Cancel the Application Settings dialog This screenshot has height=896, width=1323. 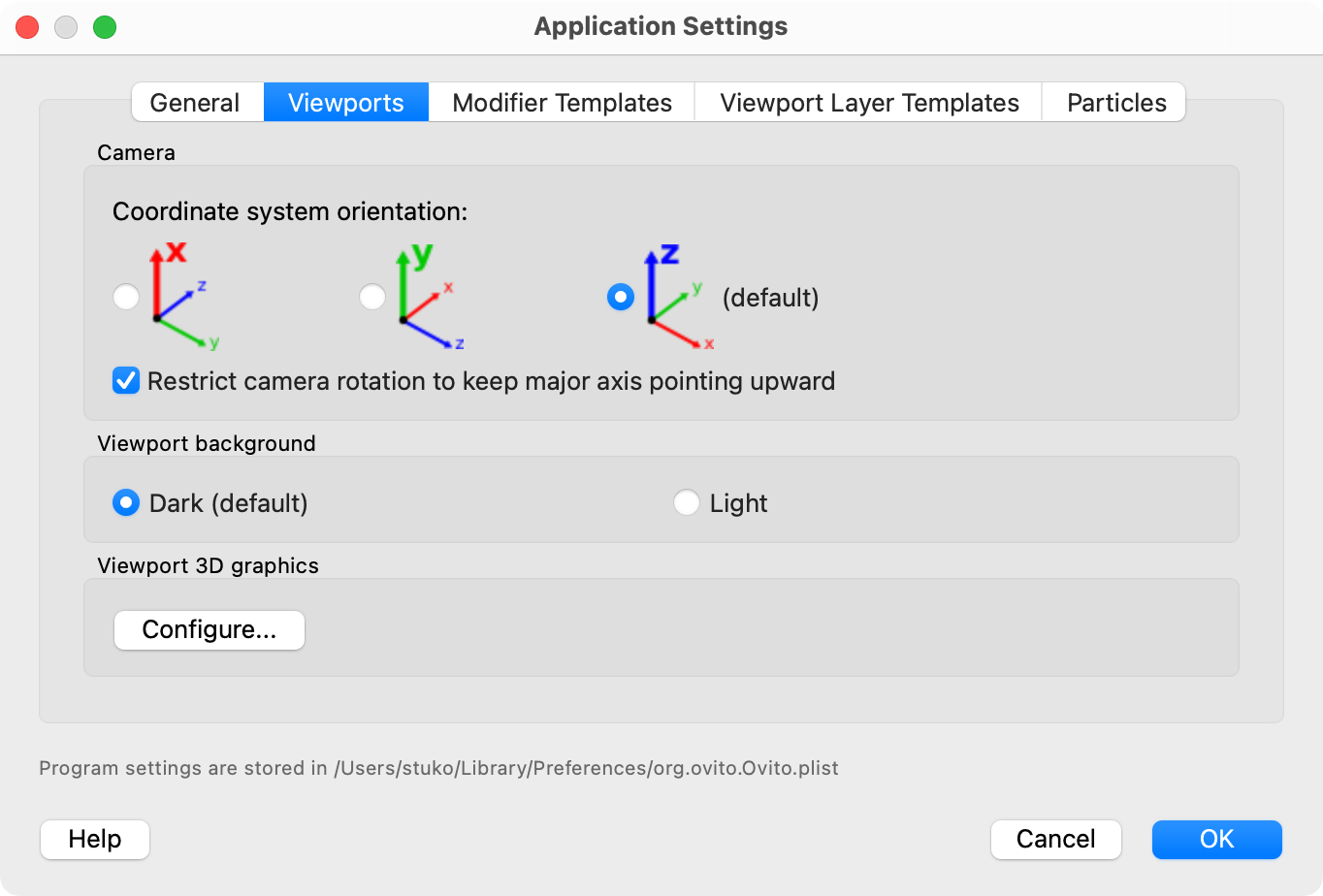pos(1055,840)
